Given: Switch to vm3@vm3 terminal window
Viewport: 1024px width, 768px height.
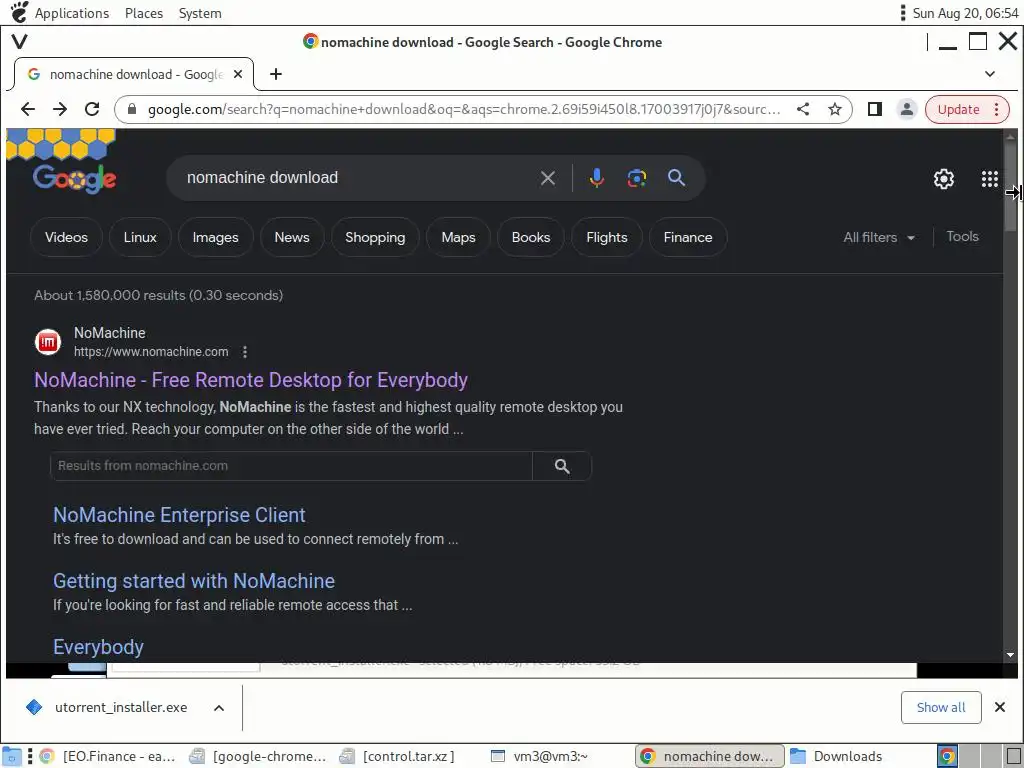Looking at the screenshot, I should click(539, 756).
